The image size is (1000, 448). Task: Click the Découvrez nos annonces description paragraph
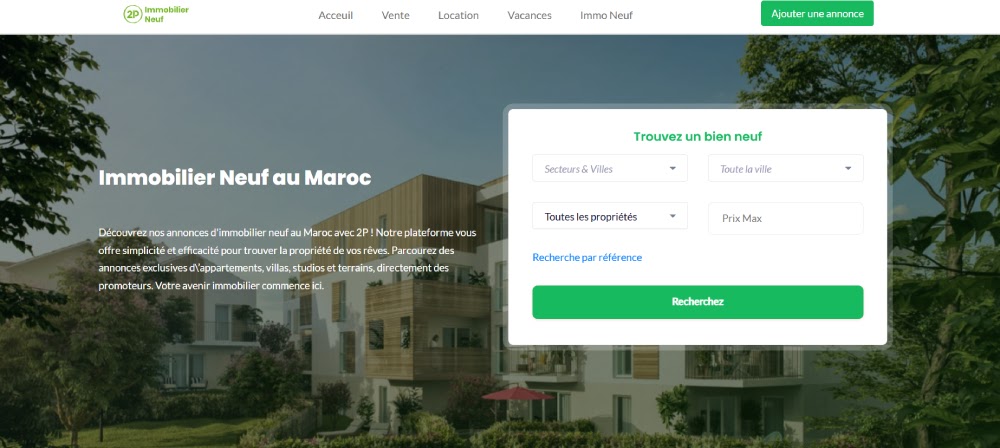coord(287,259)
